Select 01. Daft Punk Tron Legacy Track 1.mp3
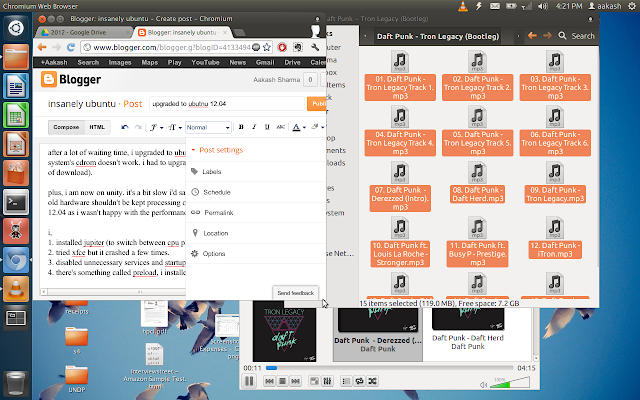The width and height of the screenshot is (640, 400). coord(400,76)
